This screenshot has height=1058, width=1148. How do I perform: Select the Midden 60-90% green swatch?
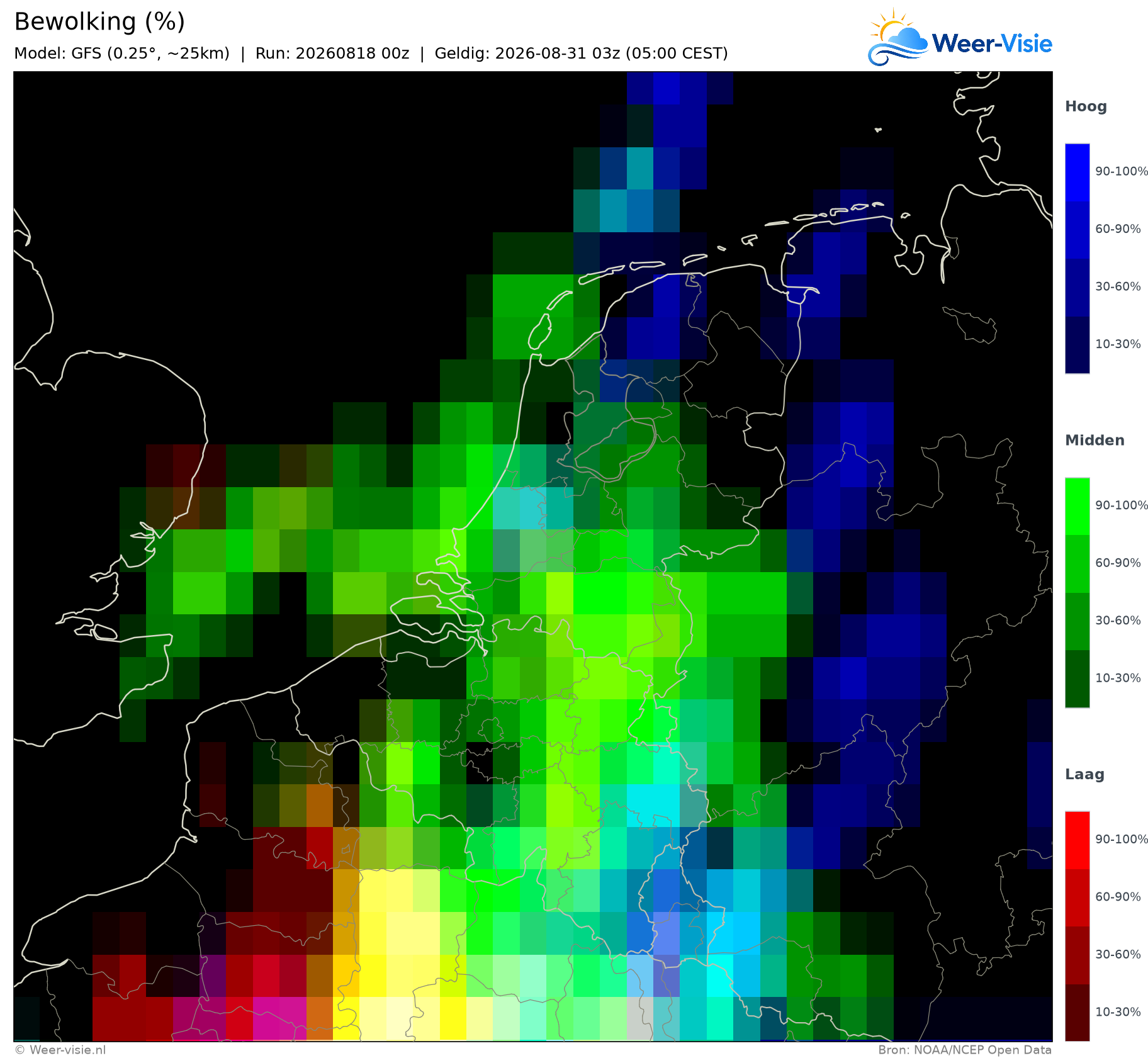coord(1077,564)
